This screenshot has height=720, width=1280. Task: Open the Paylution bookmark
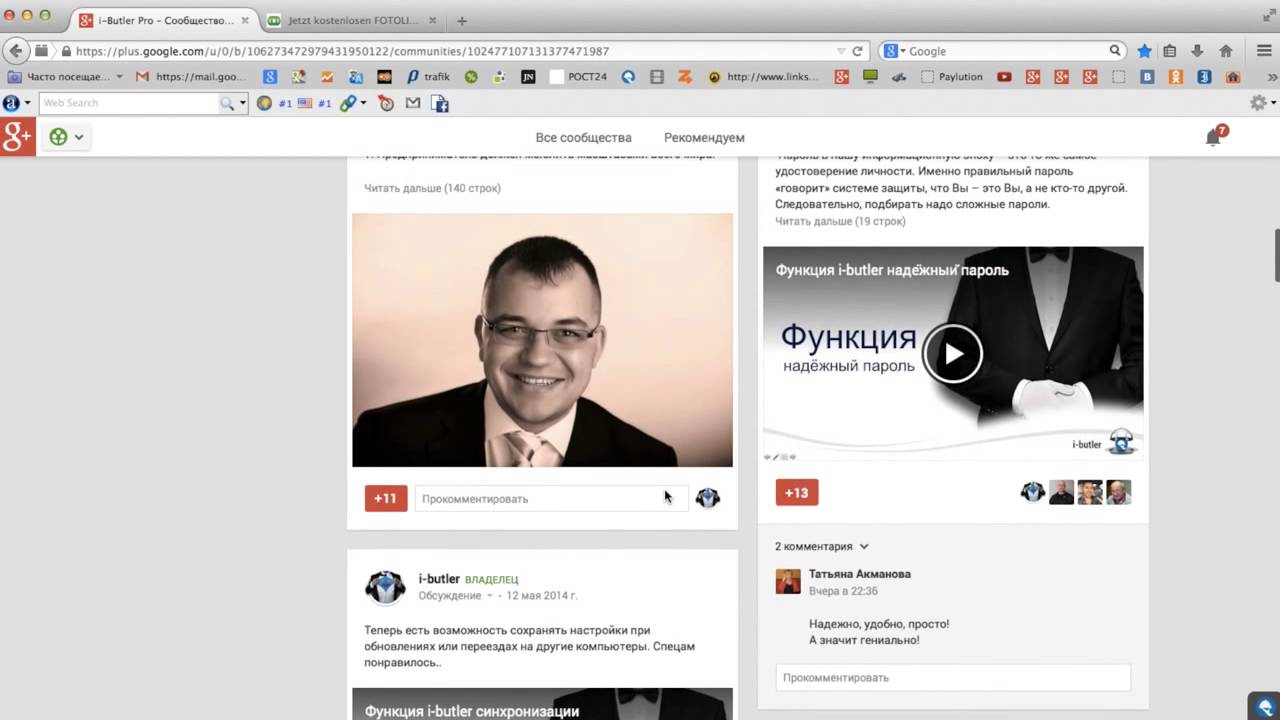tap(951, 76)
